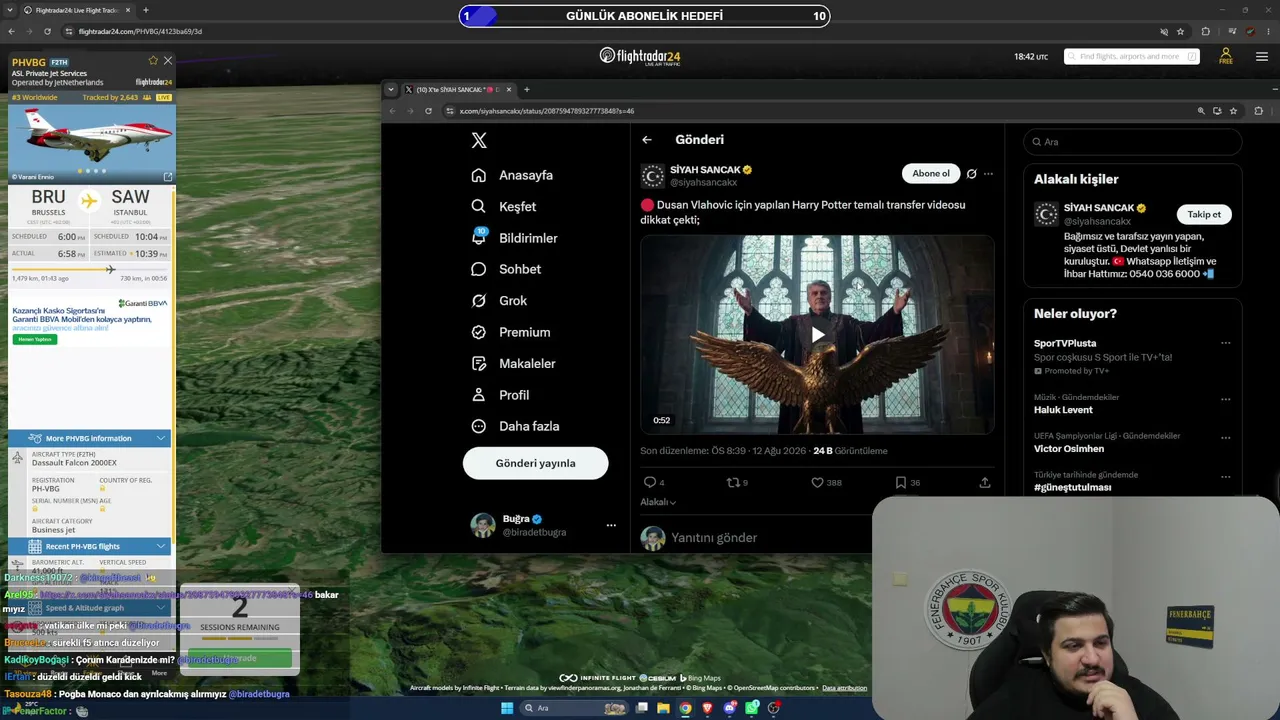Open Makaleler articles icon in X sidebar
This screenshot has height=720, width=1280.
[x=479, y=363]
